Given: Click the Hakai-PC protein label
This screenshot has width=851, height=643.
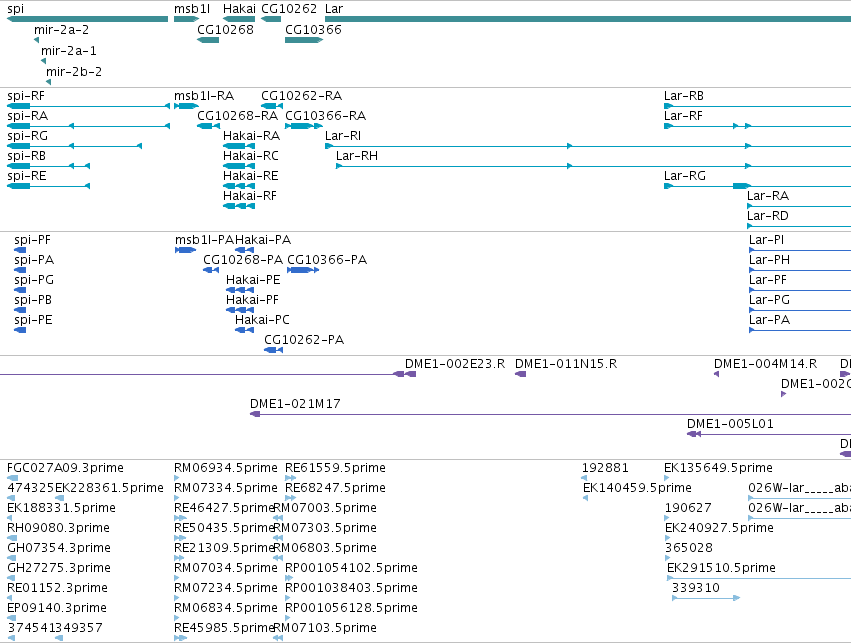Looking at the screenshot, I should pos(263,320).
